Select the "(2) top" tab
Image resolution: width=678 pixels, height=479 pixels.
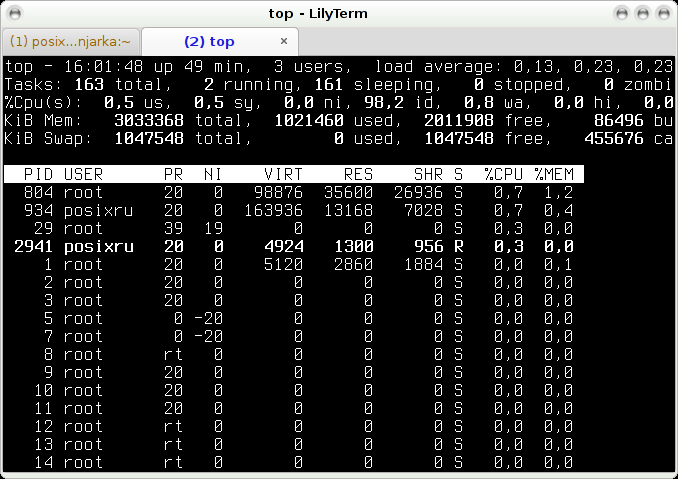coord(209,42)
